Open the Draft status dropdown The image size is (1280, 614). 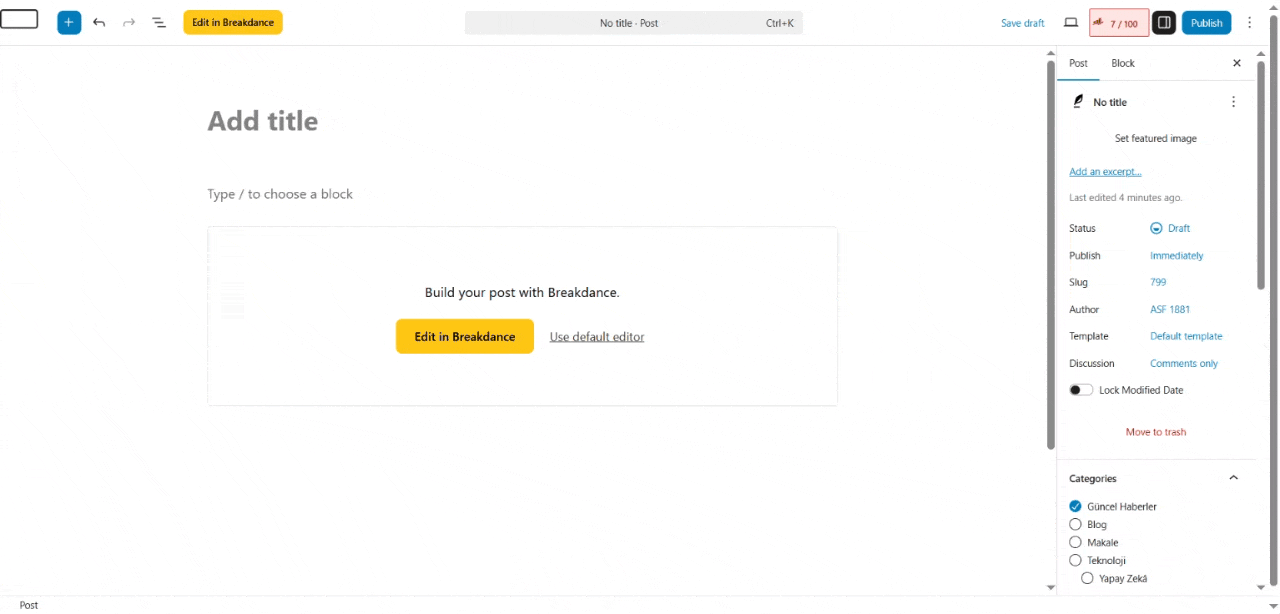pyautogui.click(x=1171, y=228)
